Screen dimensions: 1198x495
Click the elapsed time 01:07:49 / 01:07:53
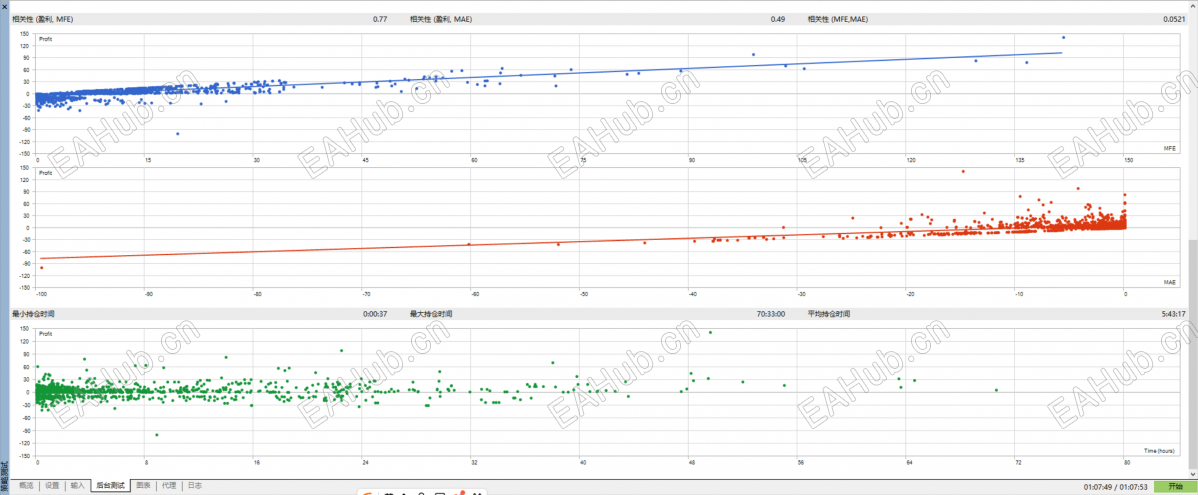pyautogui.click(x=1115, y=487)
